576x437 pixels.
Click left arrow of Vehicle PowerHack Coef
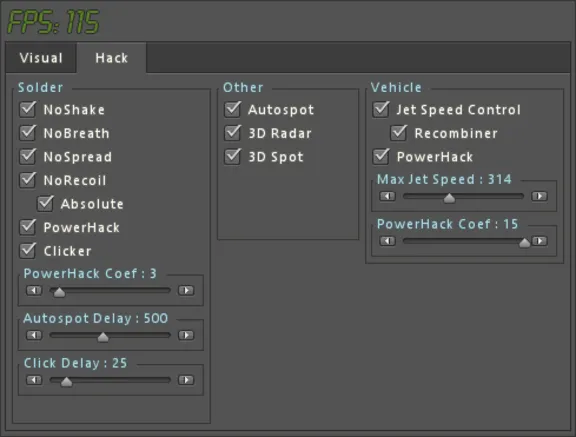(388, 241)
